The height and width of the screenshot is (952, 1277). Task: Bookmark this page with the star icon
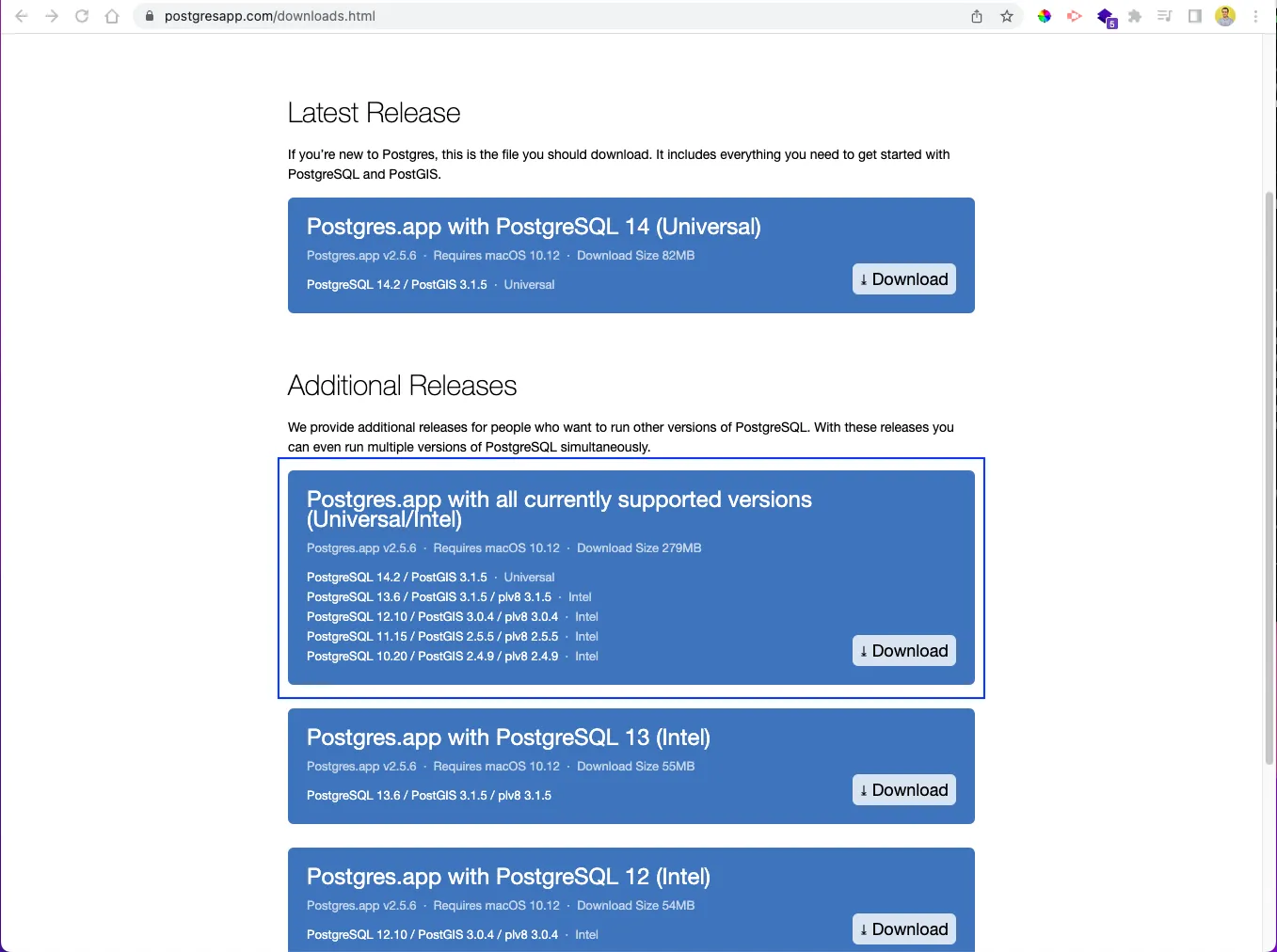click(x=1007, y=16)
